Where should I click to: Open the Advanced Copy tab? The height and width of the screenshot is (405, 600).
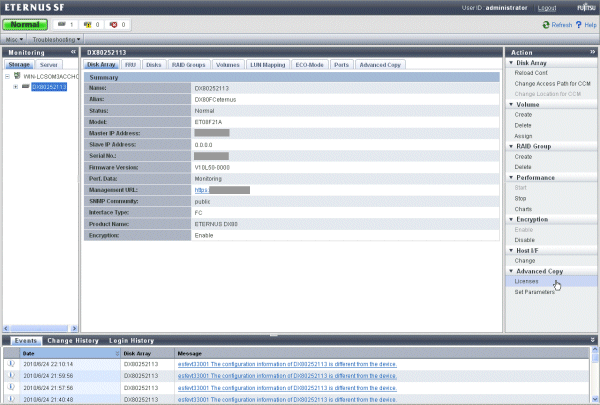click(380, 65)
